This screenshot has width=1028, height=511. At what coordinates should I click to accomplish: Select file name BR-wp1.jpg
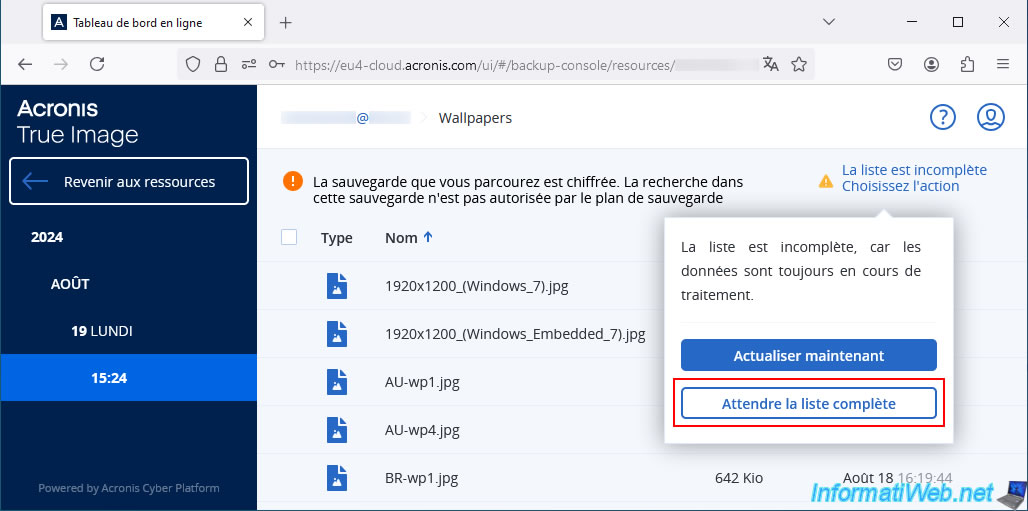[422, 478]
